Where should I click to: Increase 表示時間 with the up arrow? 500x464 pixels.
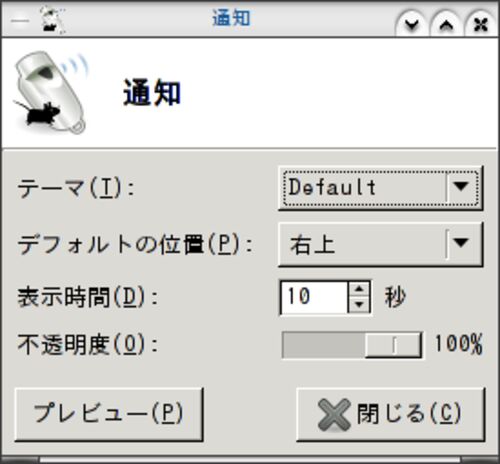tap(359, 289)
